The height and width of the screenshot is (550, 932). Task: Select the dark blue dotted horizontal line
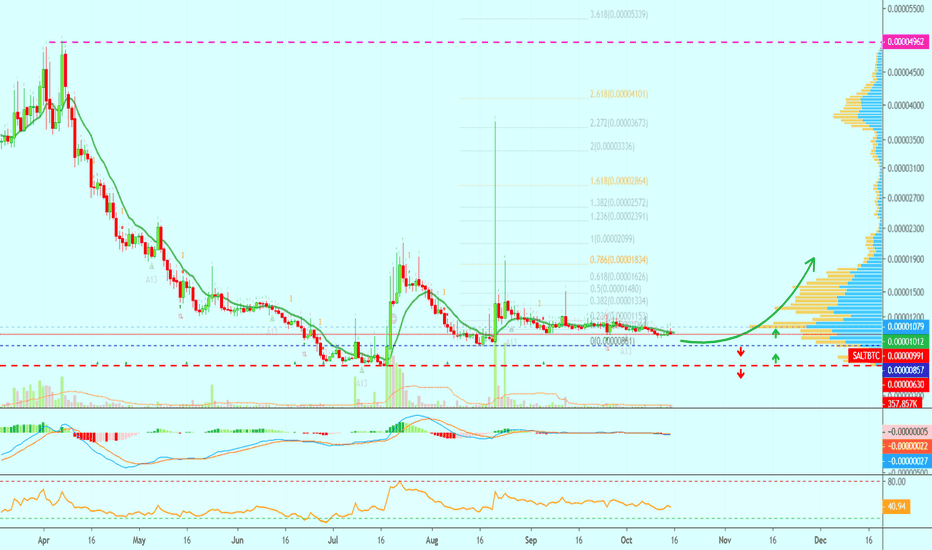click(440, 346)
